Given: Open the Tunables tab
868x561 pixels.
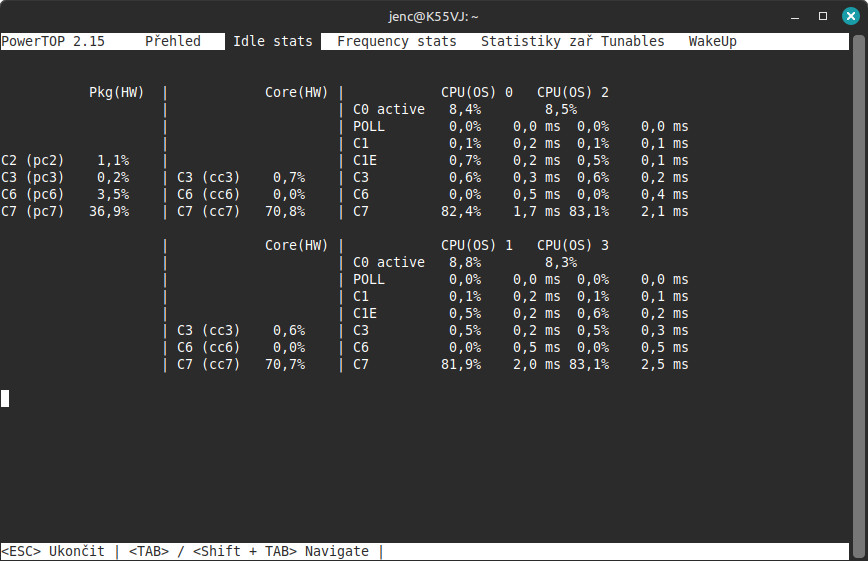Looking at the screenshot, I should 632,41.
